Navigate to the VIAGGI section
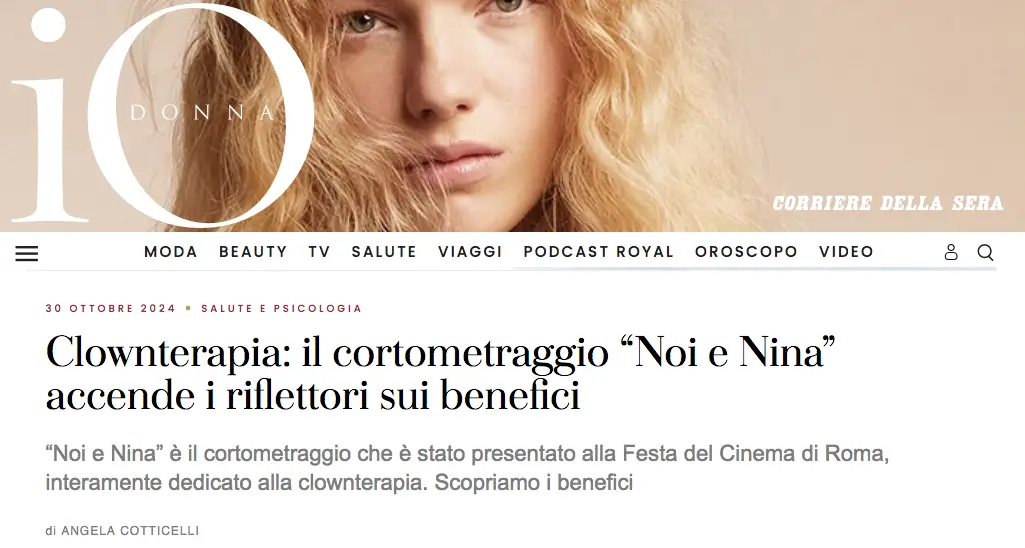 470,252
